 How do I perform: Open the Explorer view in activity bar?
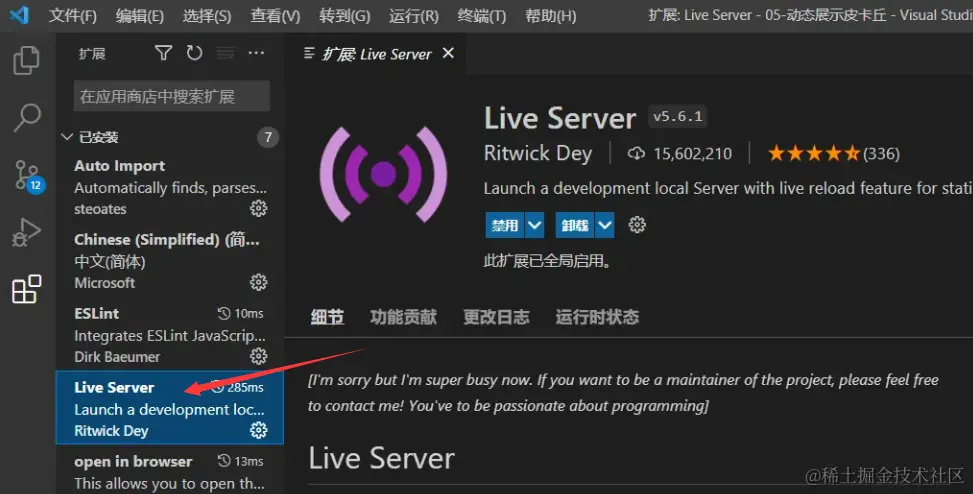click(x=27, y=60)
